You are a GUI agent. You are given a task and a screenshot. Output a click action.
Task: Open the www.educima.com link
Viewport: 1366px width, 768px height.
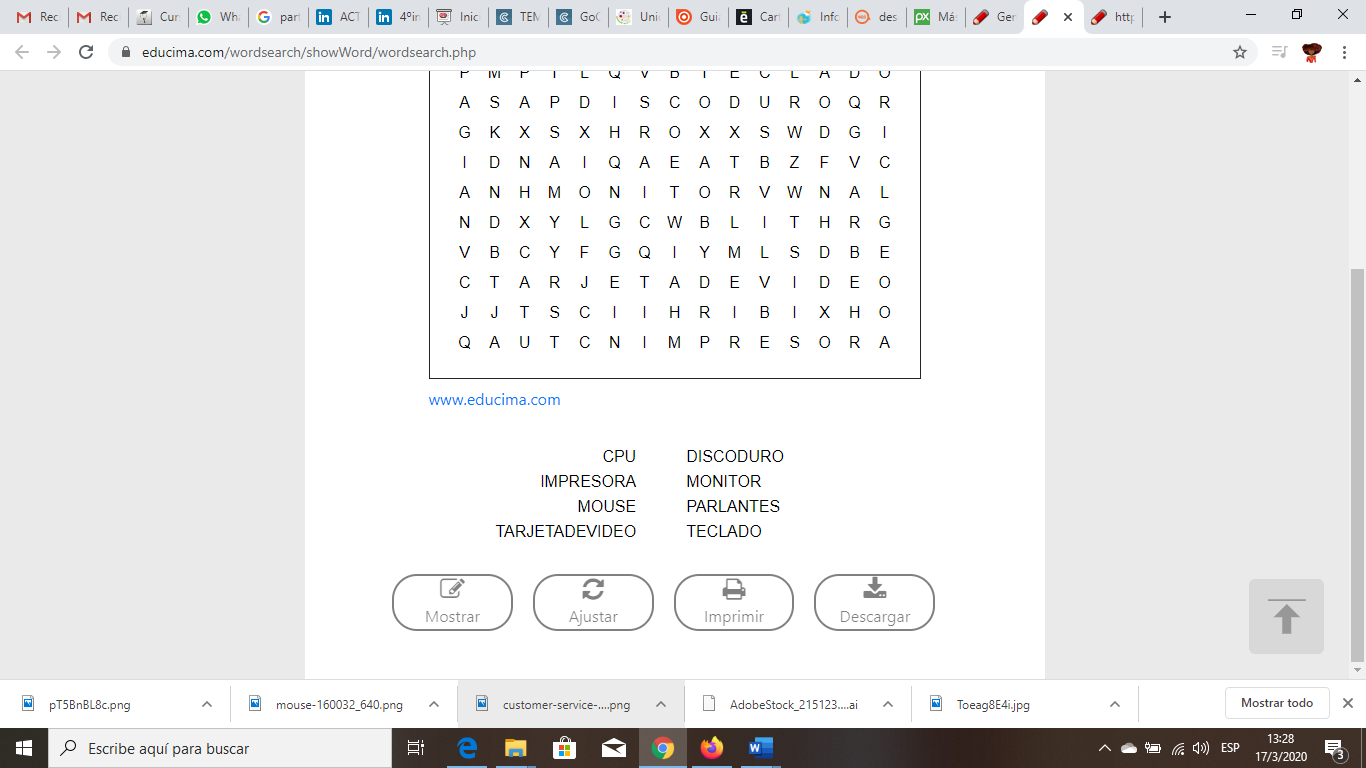495,400
